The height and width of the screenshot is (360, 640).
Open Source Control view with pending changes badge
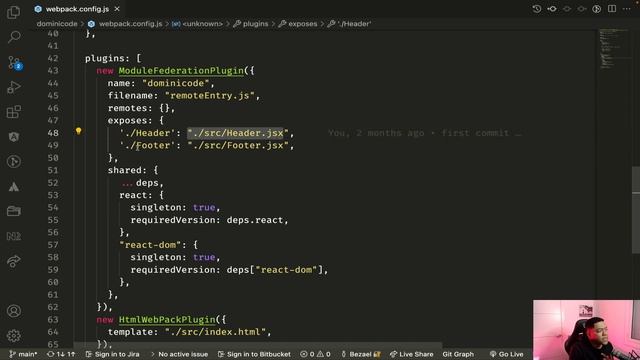(x=14, y=63)
